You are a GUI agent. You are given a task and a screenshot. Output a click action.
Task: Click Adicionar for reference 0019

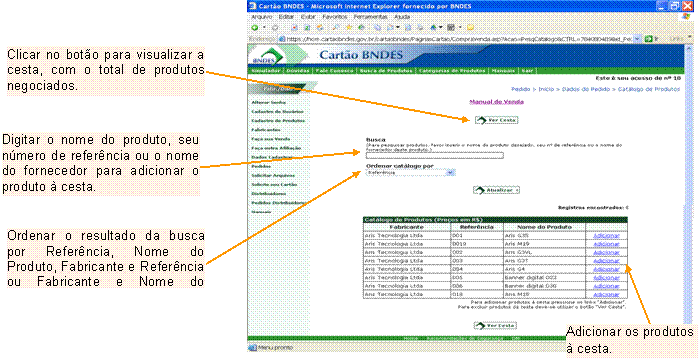pyautogui.click(x=606, y=244)
